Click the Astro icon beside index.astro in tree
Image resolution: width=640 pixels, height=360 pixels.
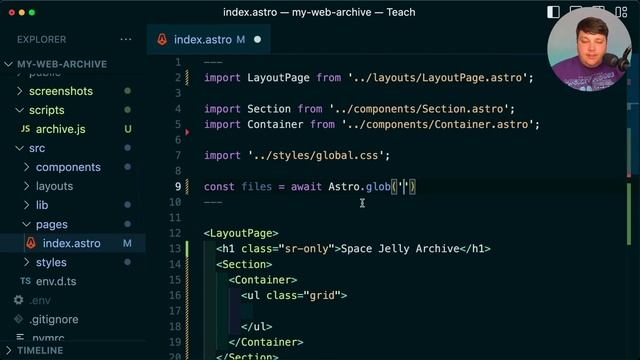coord(31,243)
